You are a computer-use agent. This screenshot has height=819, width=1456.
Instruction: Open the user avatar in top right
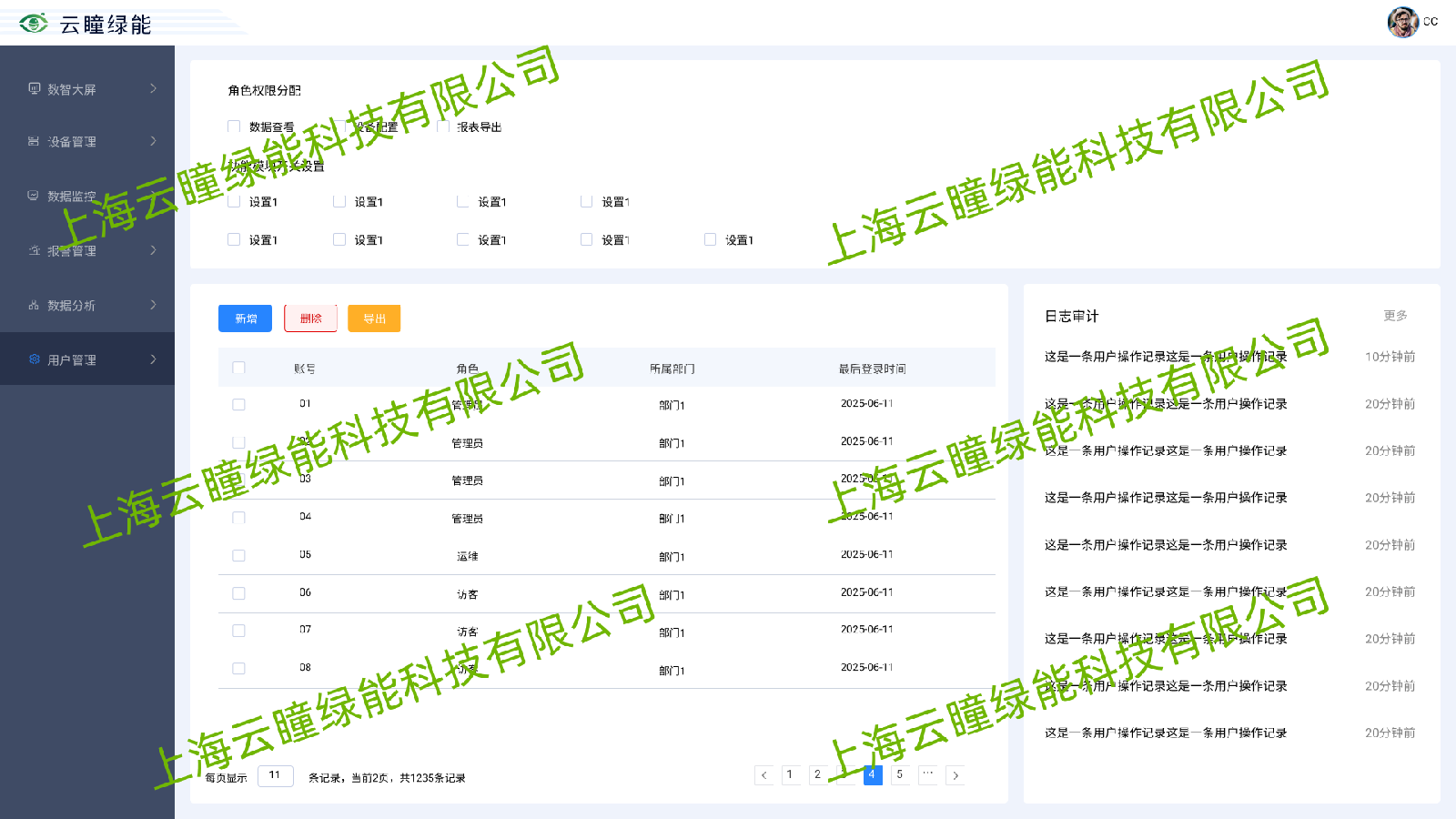pos(1402,22)
